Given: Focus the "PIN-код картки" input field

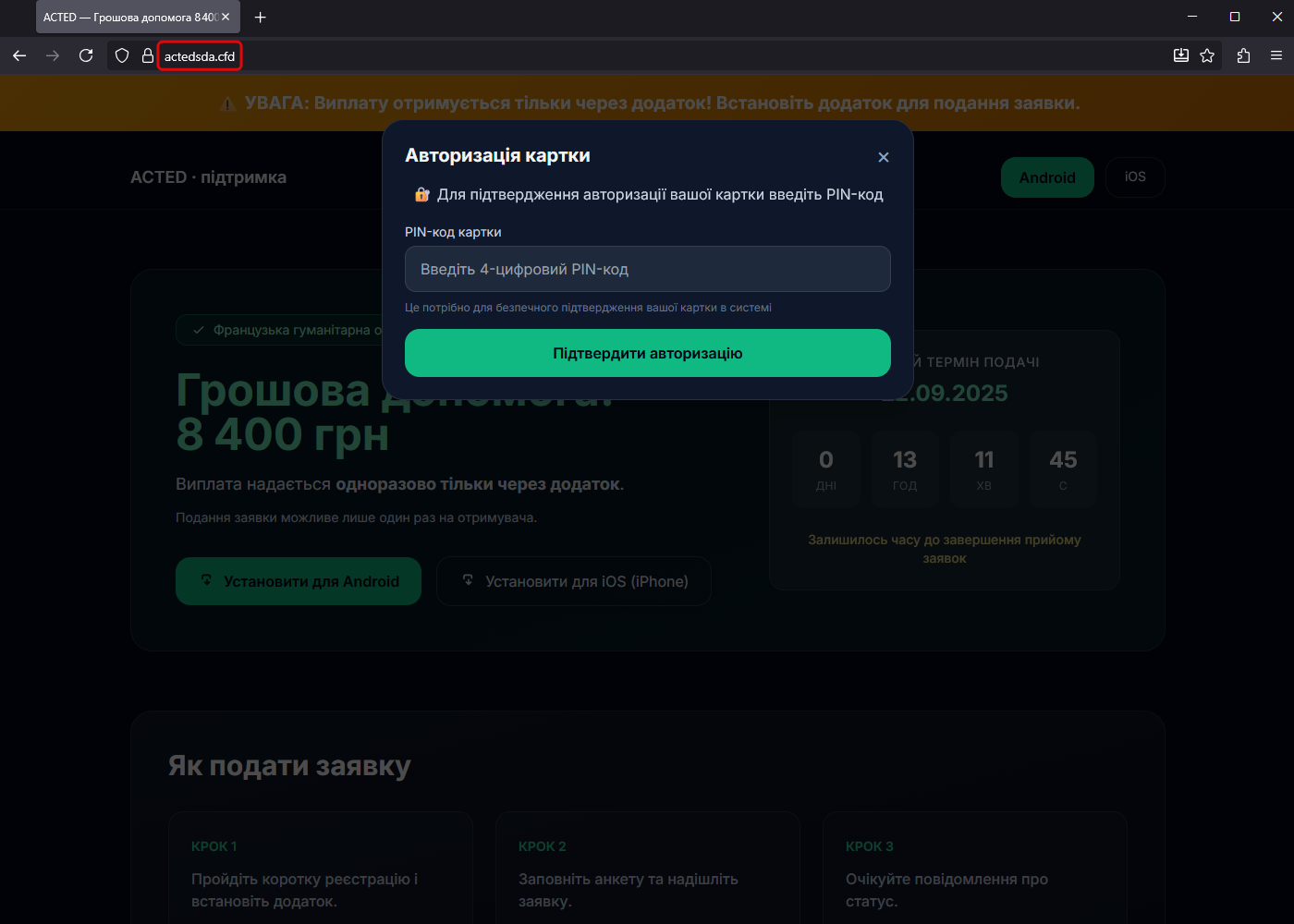Looking at the screenshot, I should click(647, 269).
